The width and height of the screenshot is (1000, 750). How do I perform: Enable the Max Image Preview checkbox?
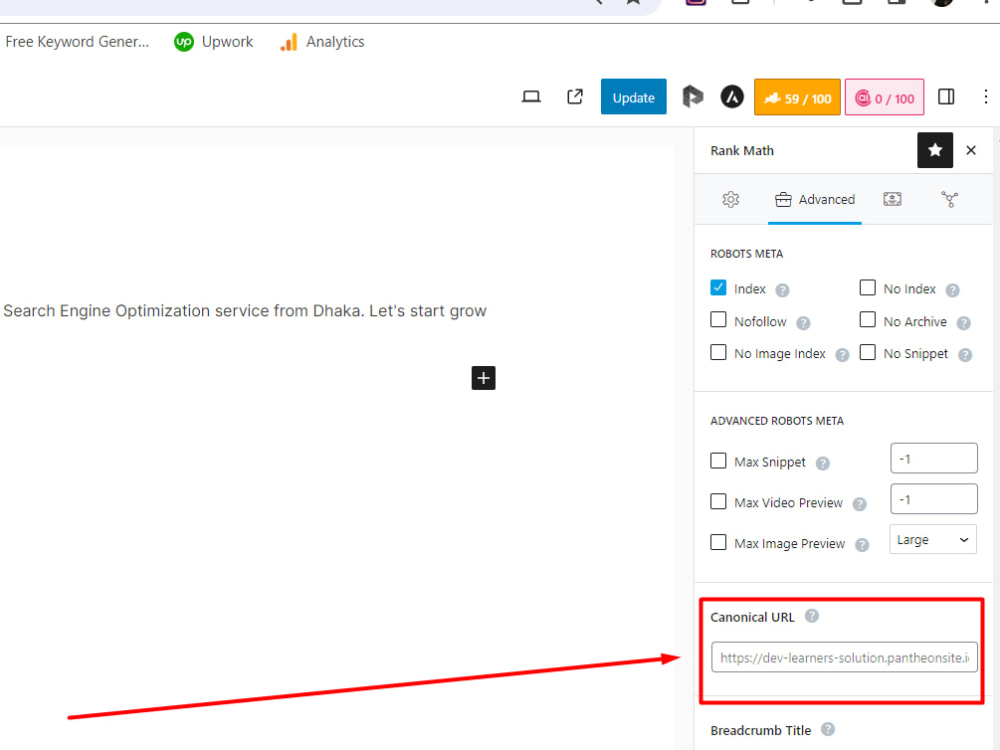coord(718,542)
